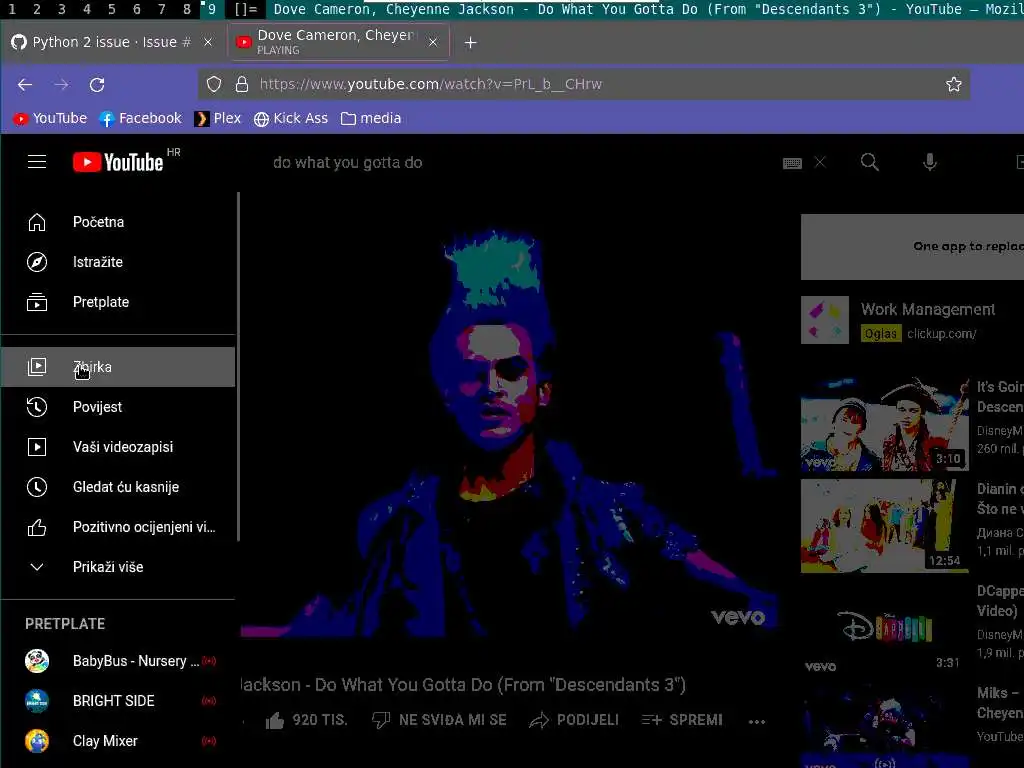Click the YouTube logo
This screenshot has height=768, width=1024.
118,162
